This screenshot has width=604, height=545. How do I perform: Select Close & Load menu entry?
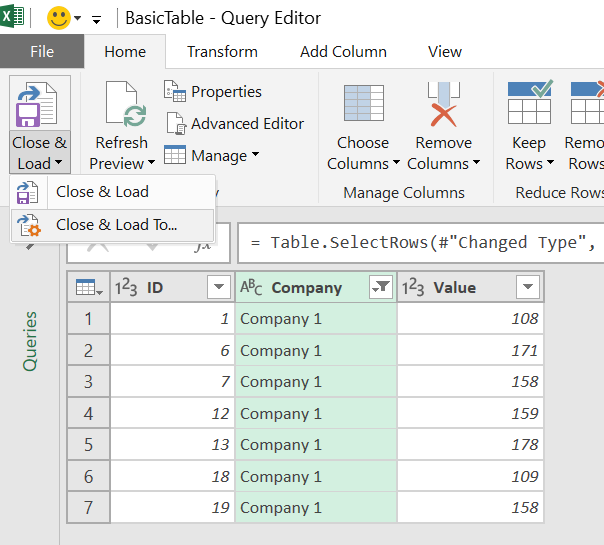(x=112, y=191)
